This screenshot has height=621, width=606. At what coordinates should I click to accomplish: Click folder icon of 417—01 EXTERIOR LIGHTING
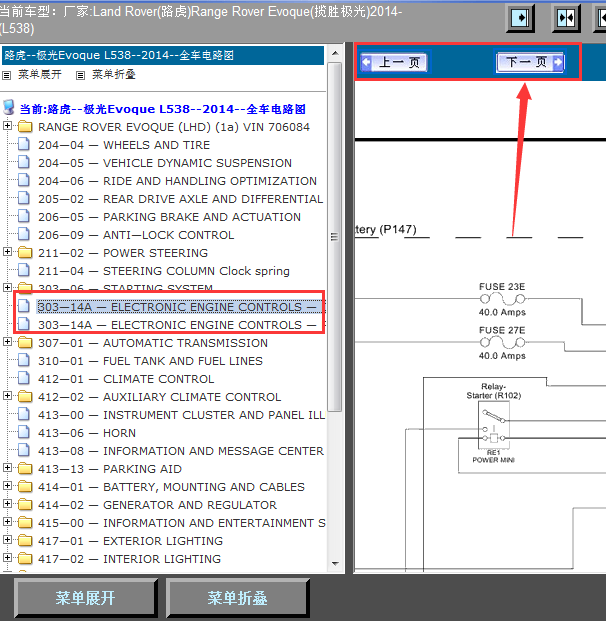tap(25, 541)
